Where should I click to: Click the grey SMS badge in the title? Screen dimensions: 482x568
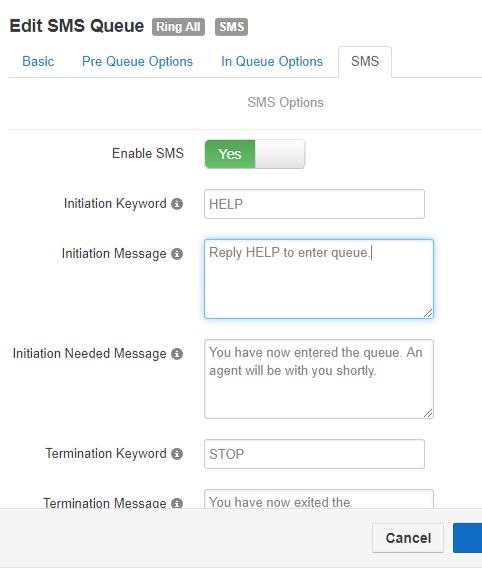[x=231, y=27]
